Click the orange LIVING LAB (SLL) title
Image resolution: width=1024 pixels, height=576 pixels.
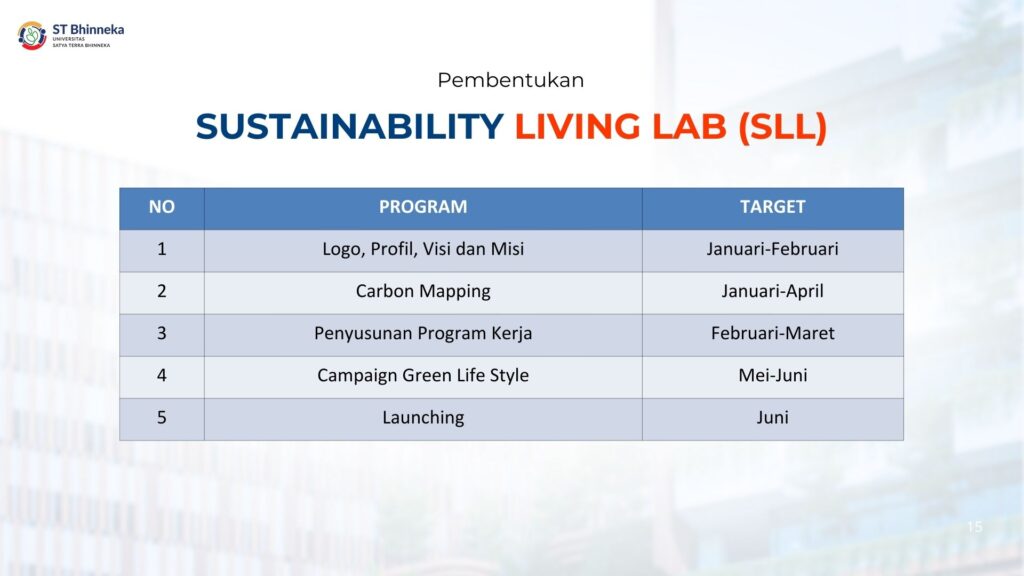670,127
